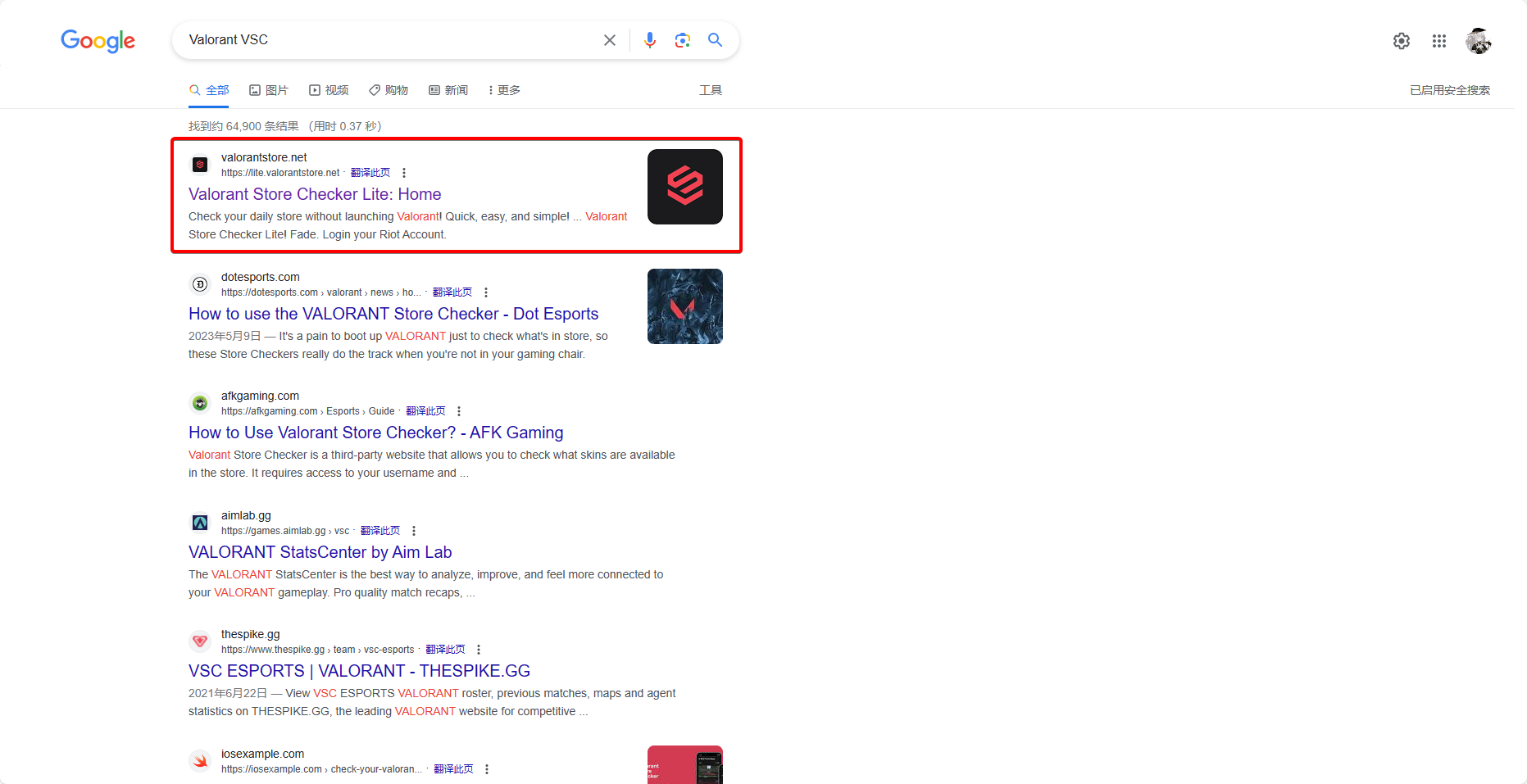Click the magnifier search button
Viewport: 1527px width, 784px height.
(x=715, y=40)
